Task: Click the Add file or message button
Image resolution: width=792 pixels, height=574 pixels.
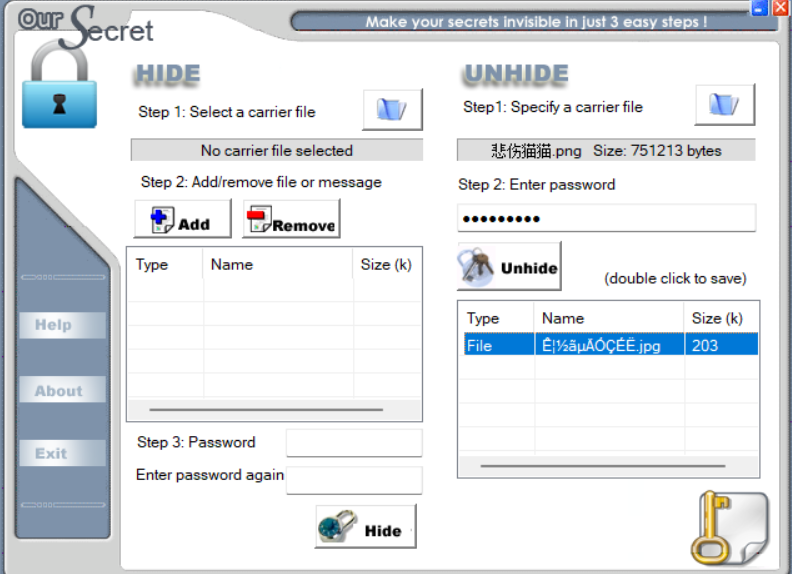Action: click(x=182, y=218)
